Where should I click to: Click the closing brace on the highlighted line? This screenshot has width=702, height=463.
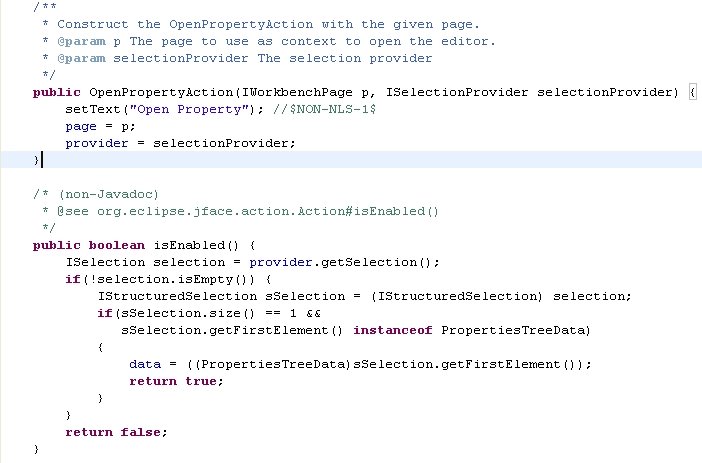pyautogui.click(x=37, y=160)
